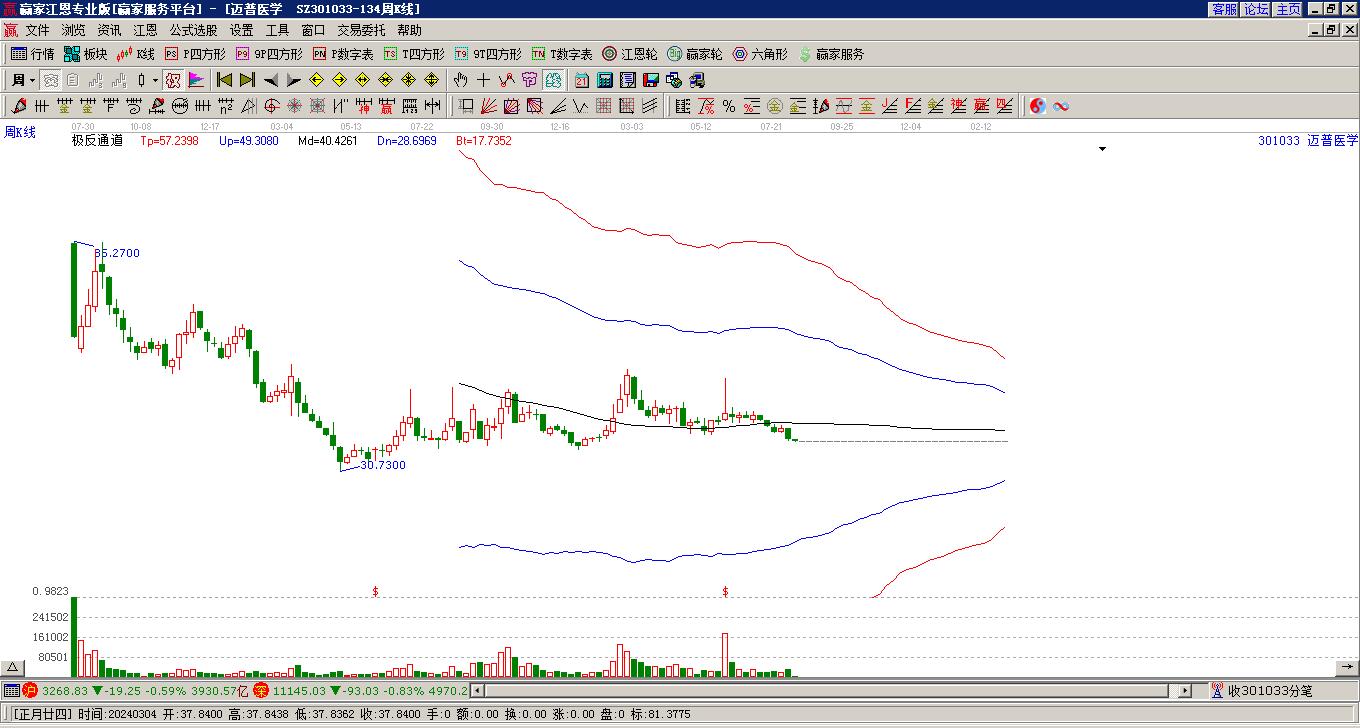
Task: Open the T四方形 tool
Action: click(x=414, y=54)
